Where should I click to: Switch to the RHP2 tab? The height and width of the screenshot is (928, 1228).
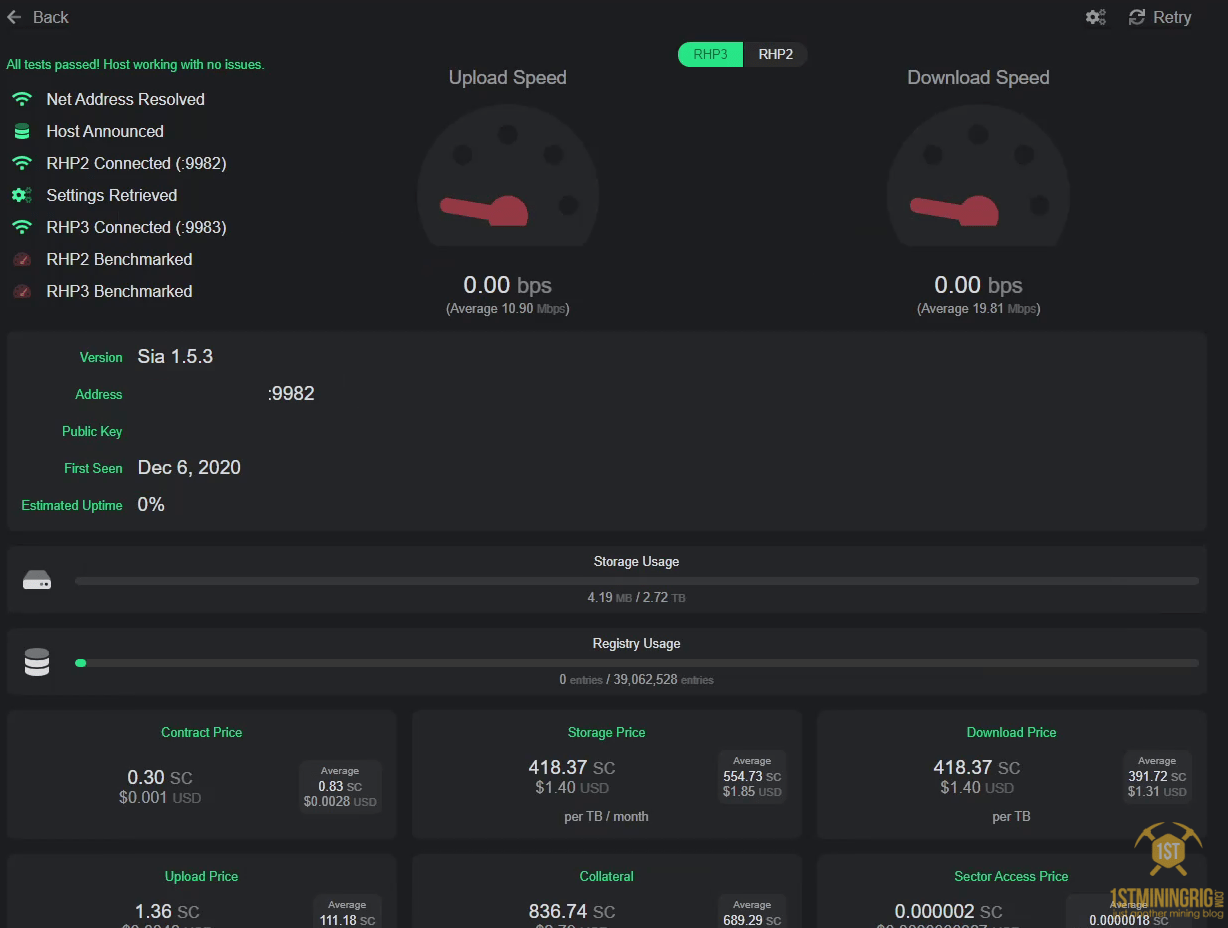[x=775, y=54]
